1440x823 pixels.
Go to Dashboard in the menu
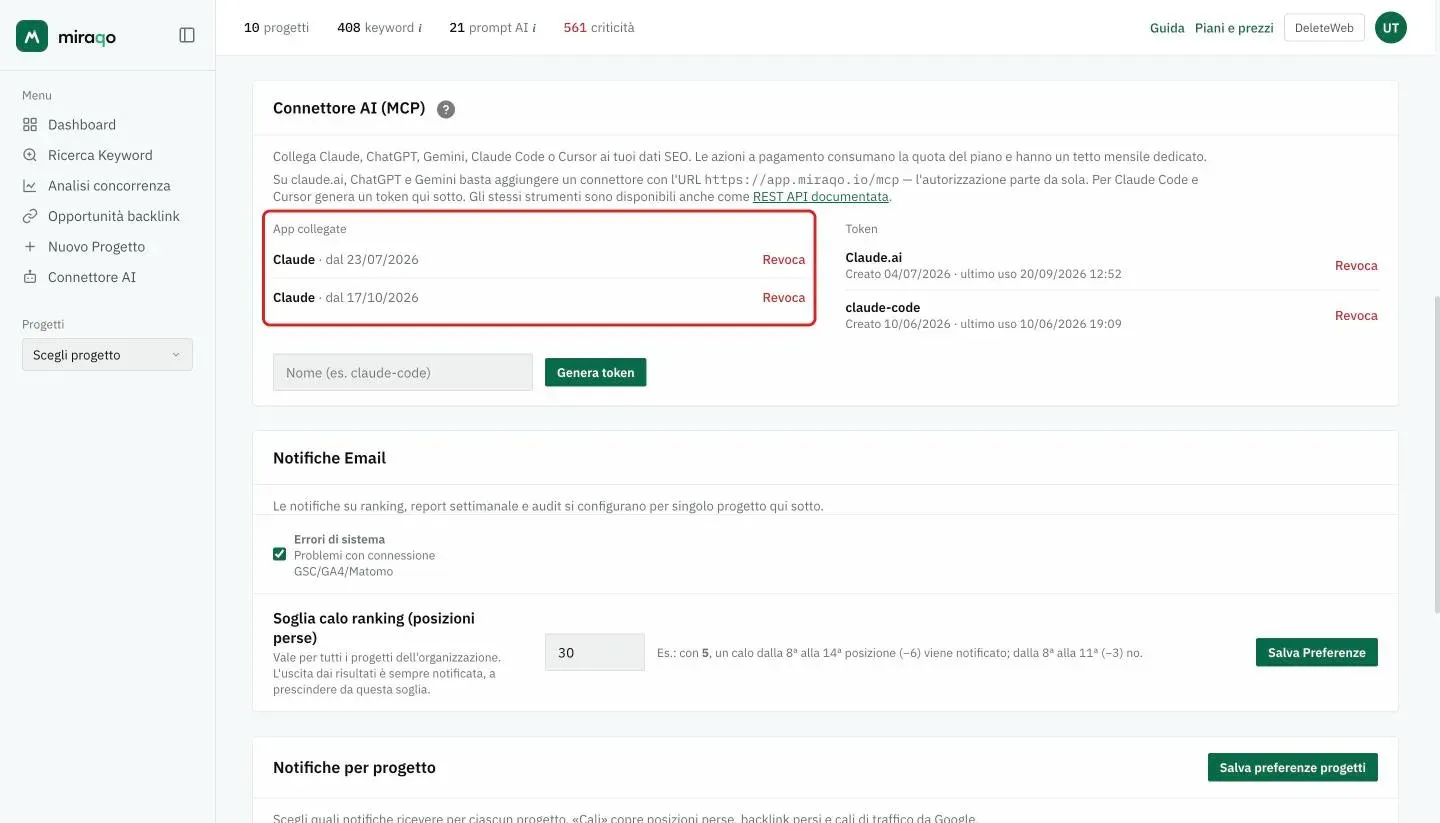click(82, 125)
